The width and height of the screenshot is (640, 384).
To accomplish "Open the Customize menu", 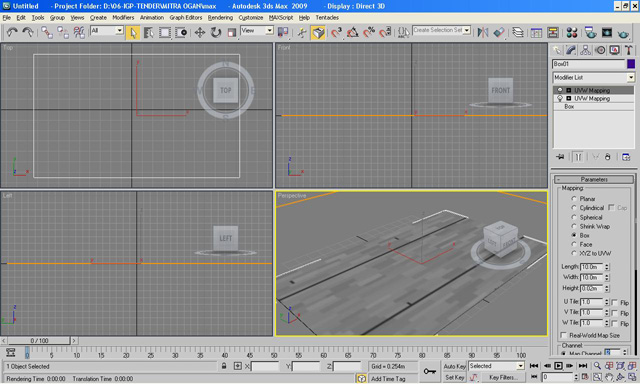I will coord(251,18).
